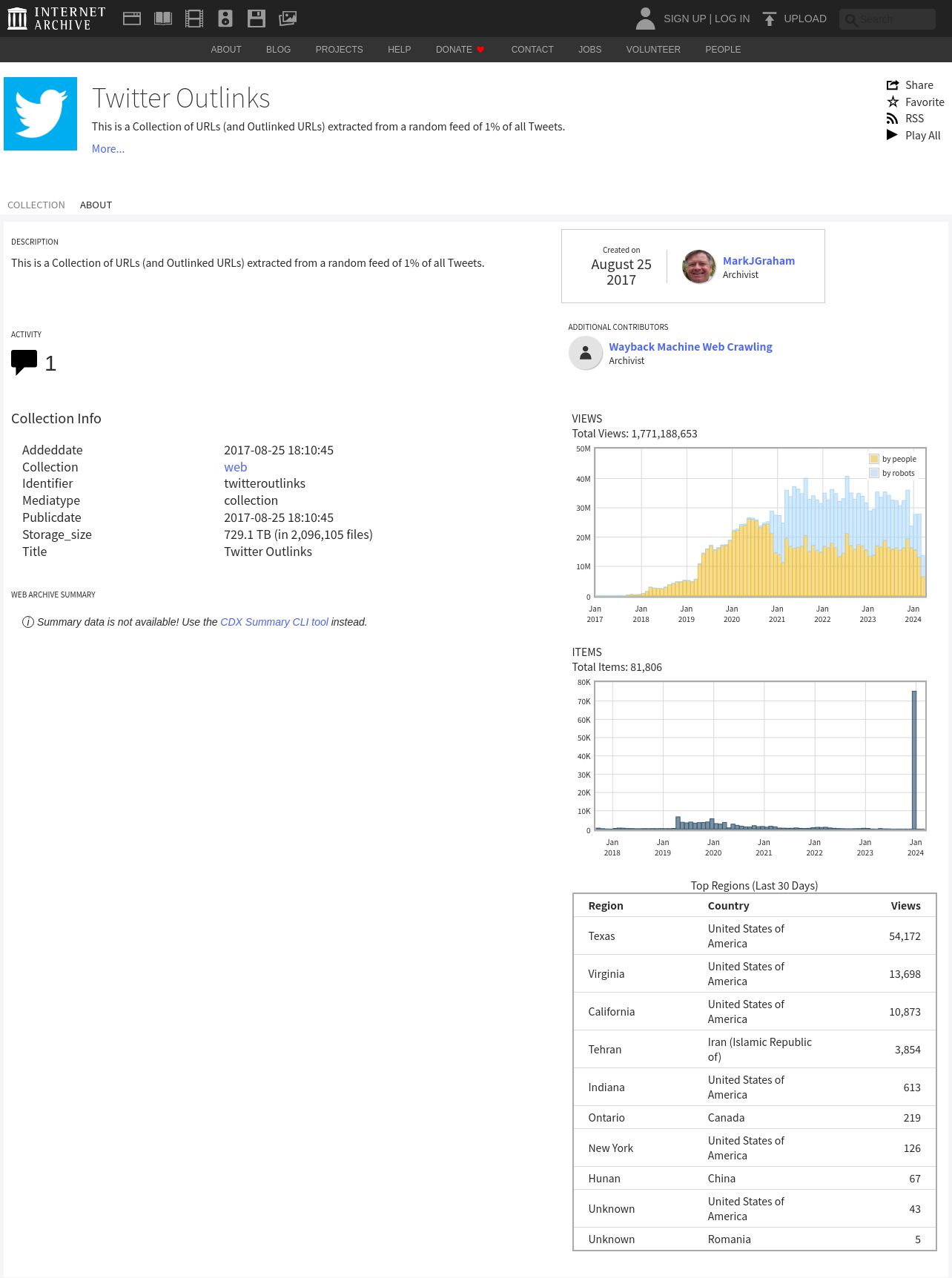Click the California region row
The height and width of the screenshot is (1278, 952).
tap(755, 1012)
